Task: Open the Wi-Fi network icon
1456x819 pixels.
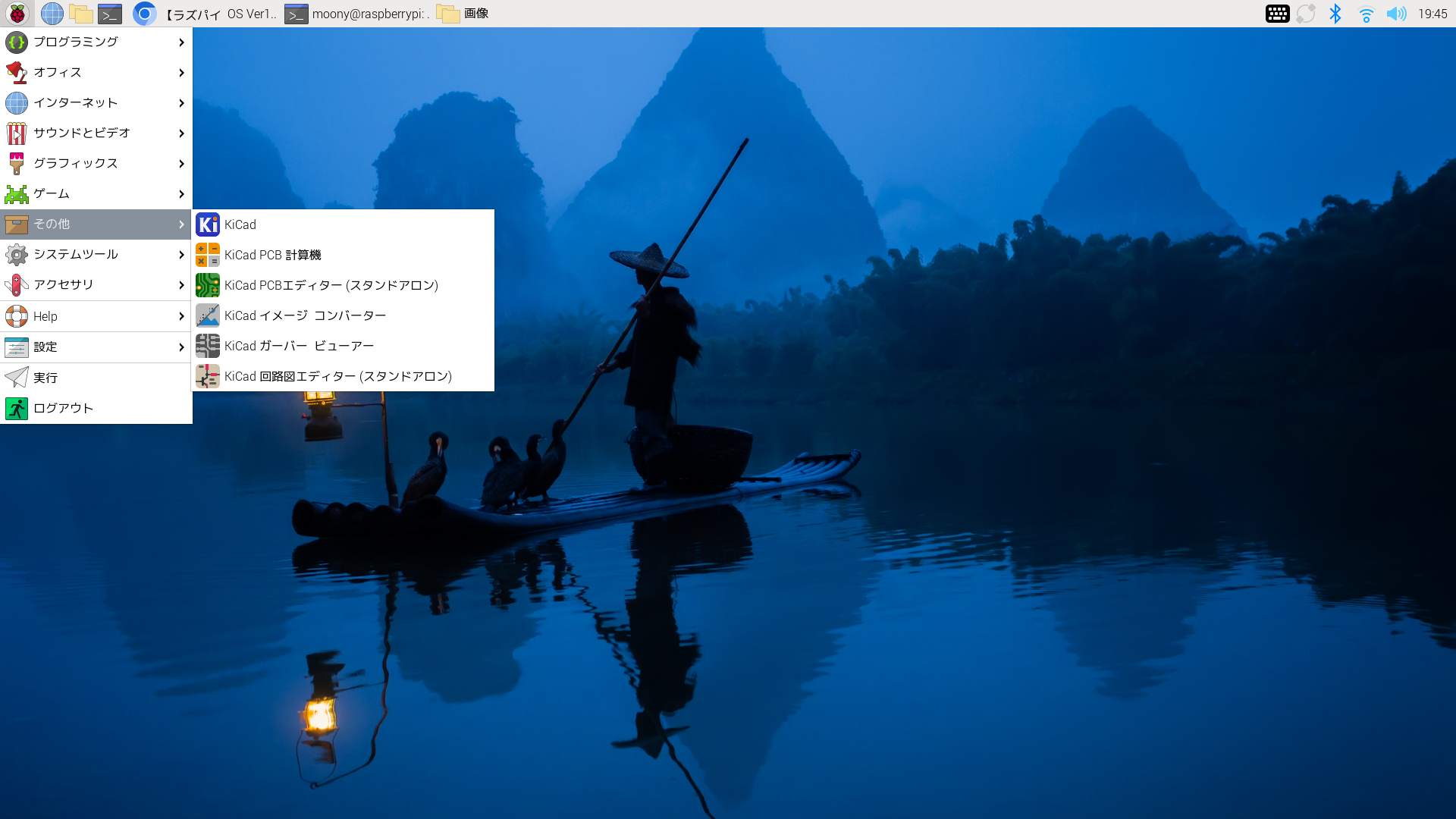Action: (1366, 14)
